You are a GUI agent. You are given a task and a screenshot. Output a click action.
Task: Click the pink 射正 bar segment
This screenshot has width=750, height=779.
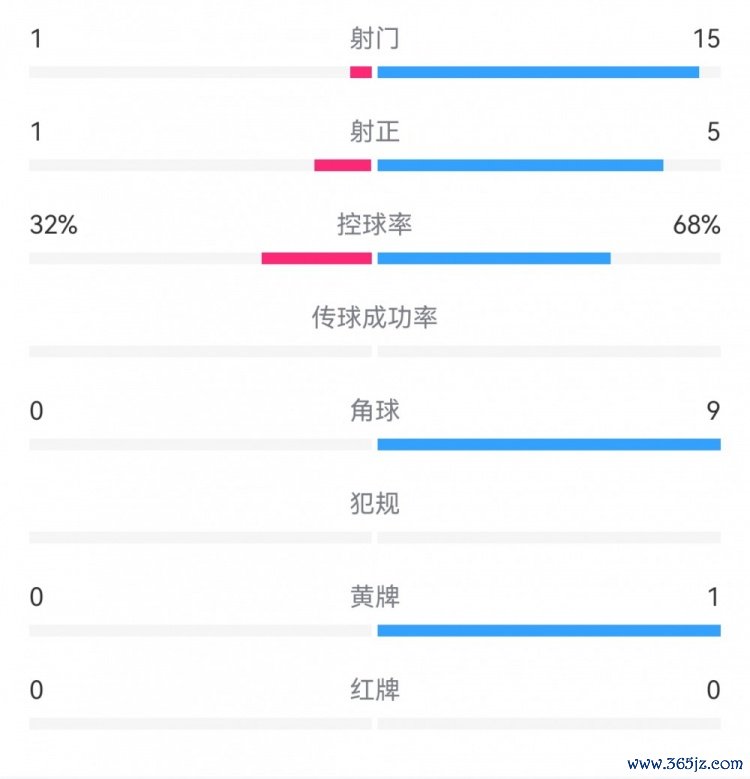[343, 165]
